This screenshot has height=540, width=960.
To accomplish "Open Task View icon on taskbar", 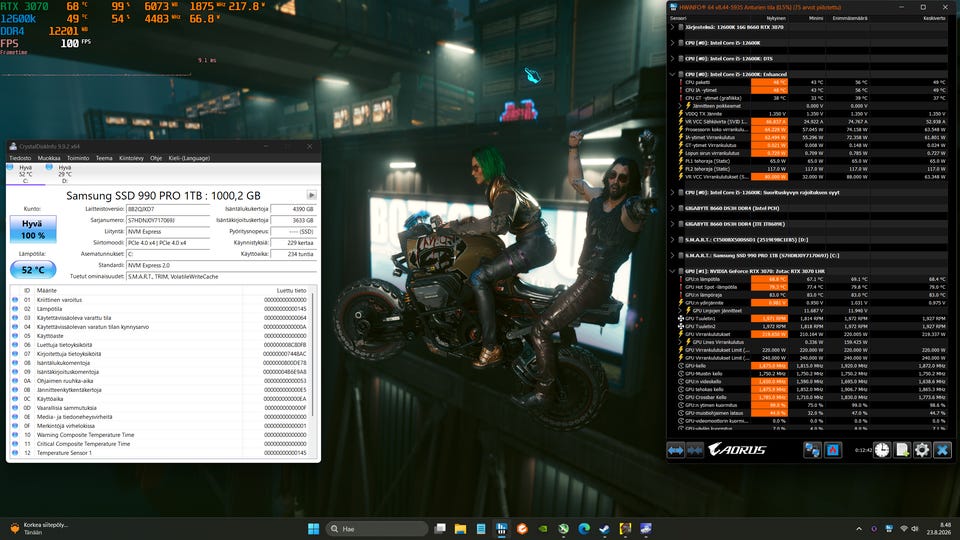I will click(x=440, y=528).
